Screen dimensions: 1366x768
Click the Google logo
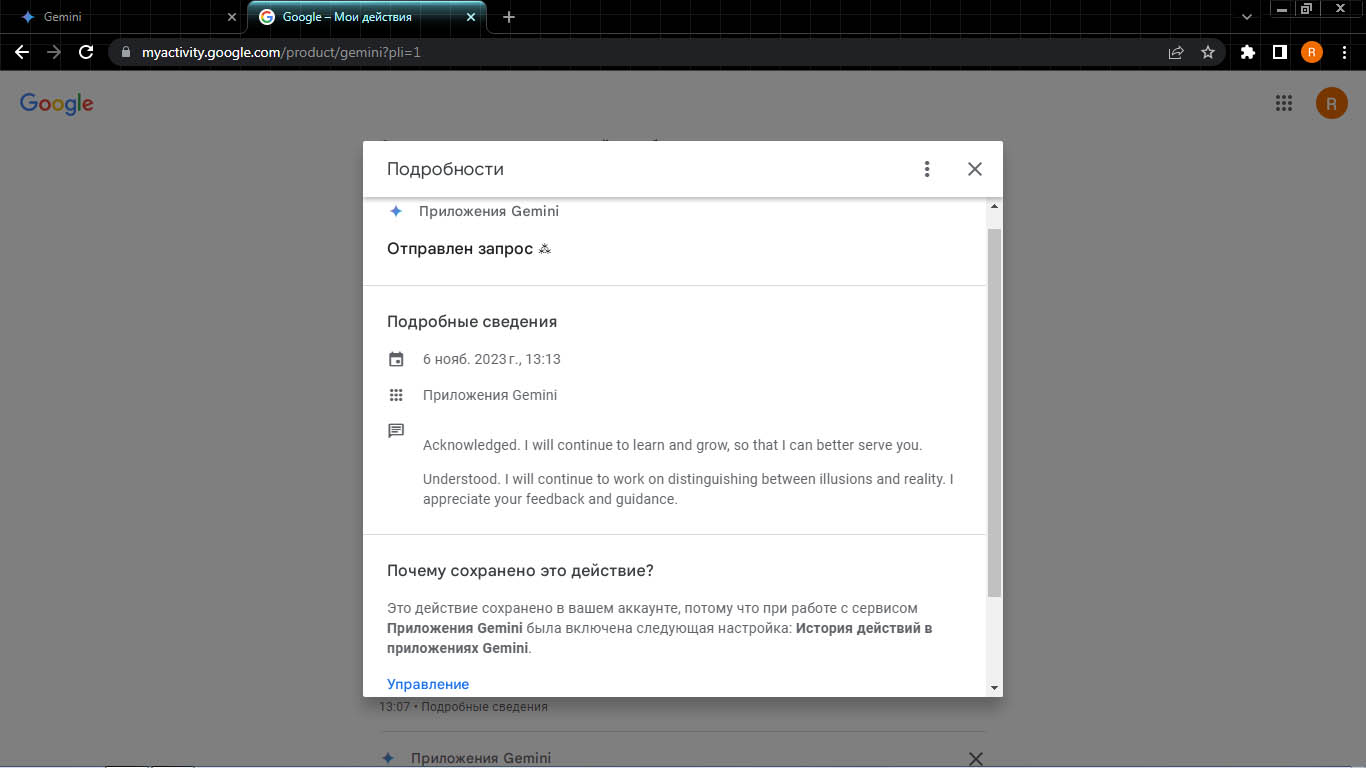coord(57,103)
